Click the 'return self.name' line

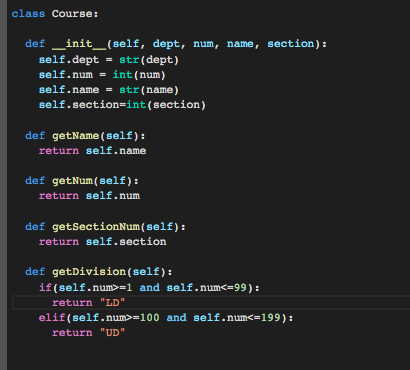(x=92, y=151)
